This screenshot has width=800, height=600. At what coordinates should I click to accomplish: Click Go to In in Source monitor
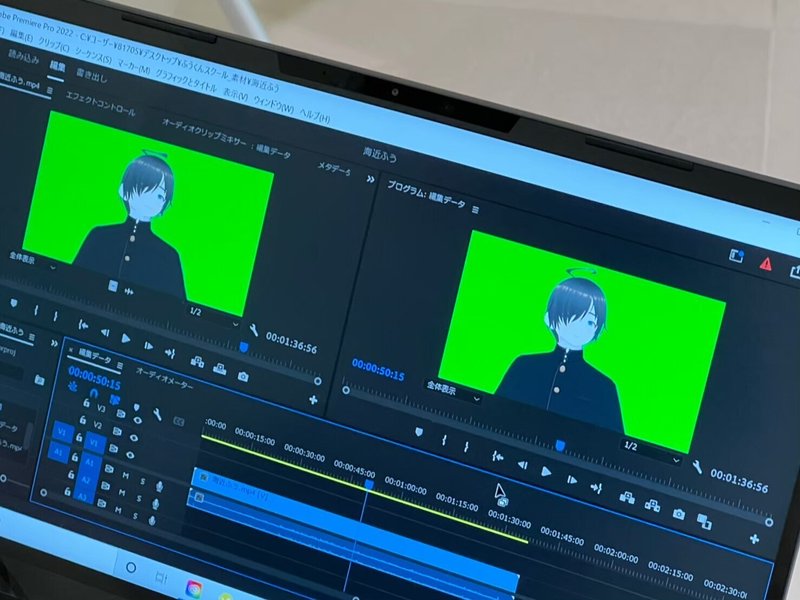point(83,325)
